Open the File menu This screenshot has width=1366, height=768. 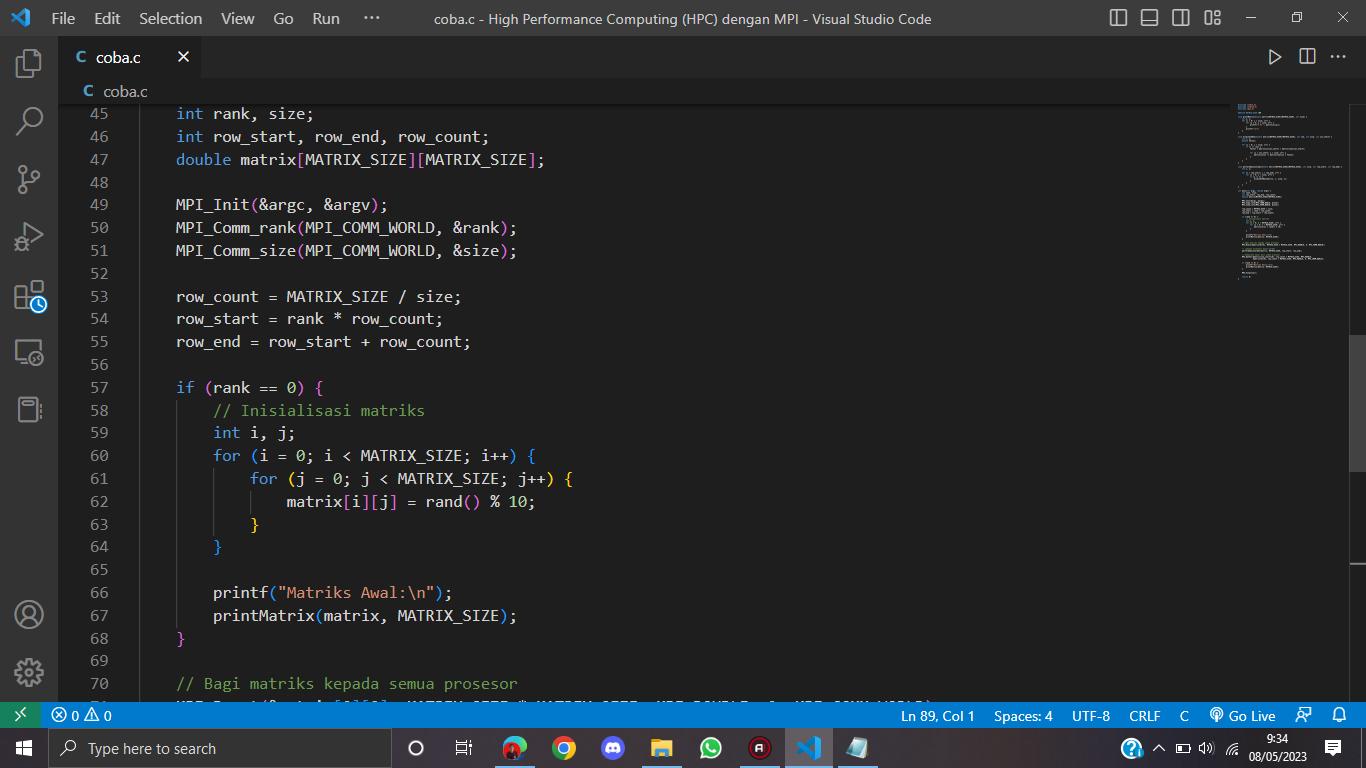point(63,18)
